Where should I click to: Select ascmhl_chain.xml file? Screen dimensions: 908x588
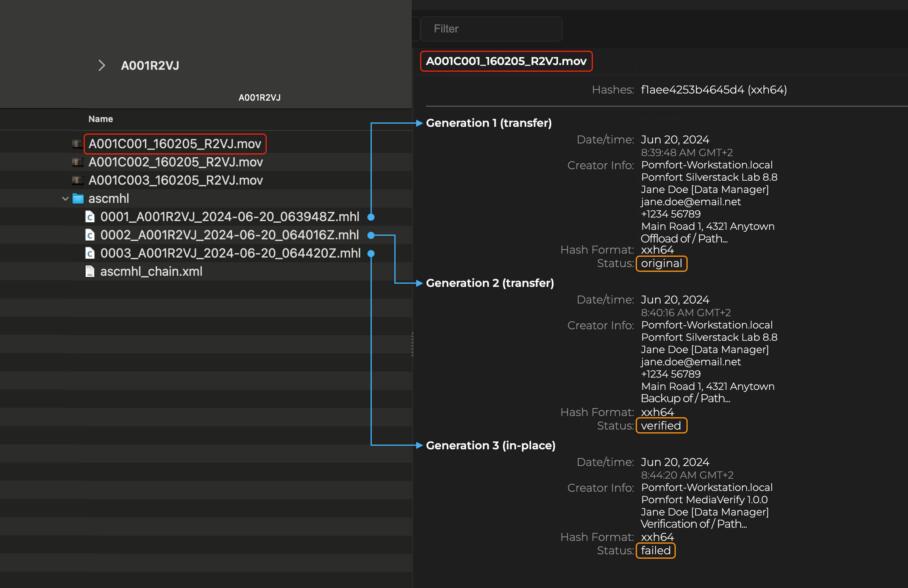click(151, 271)
